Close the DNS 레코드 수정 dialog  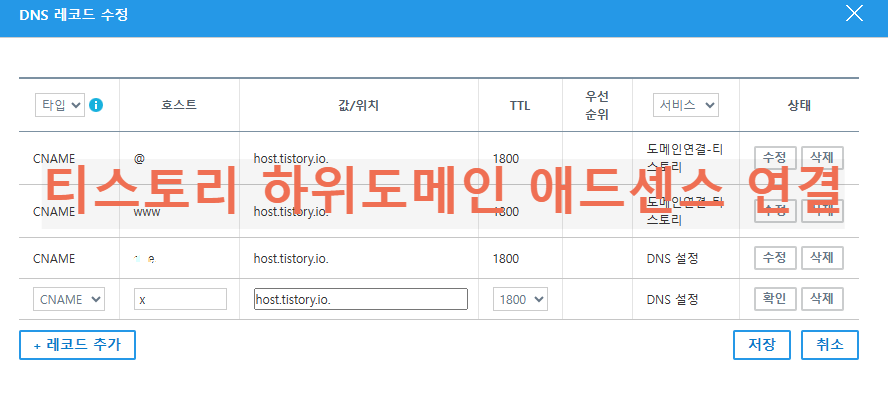(854, 14)
